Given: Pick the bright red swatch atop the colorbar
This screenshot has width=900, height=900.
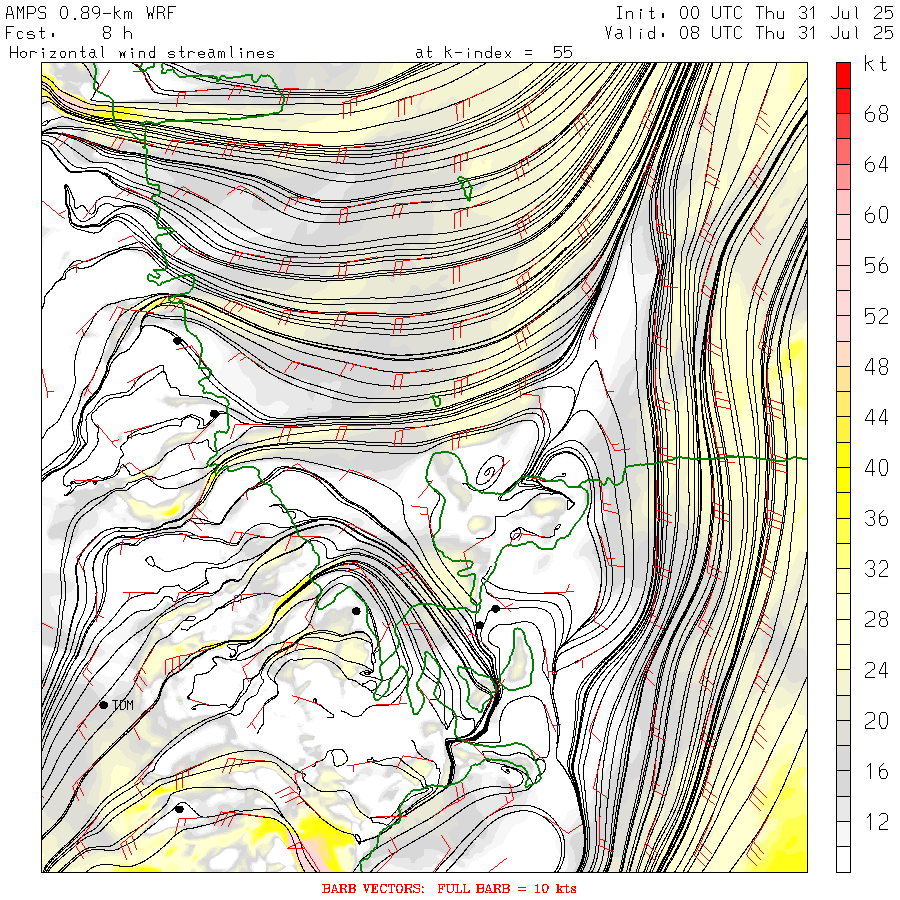Looking at the screenshot, I should tap(843, 75).
